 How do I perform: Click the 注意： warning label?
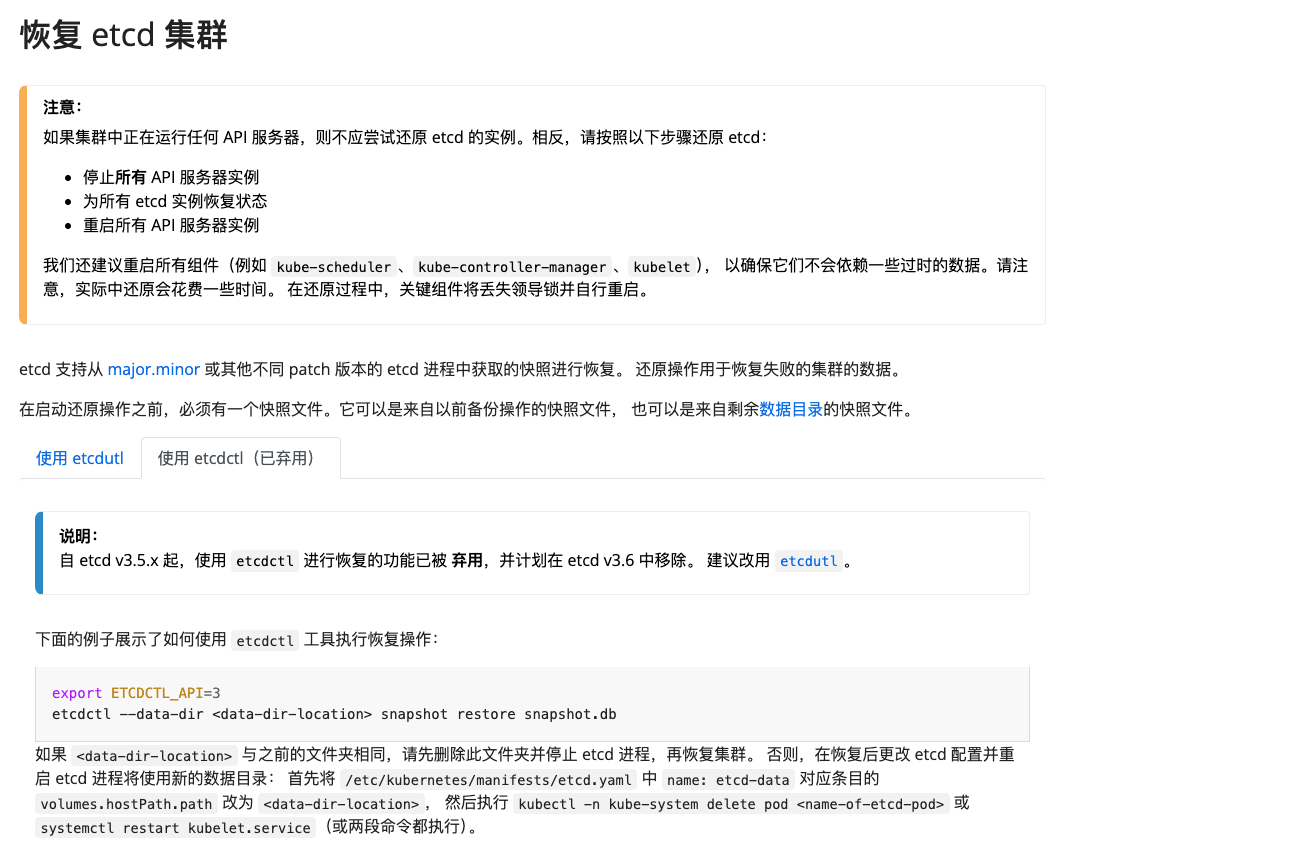click(x=63, y=107)
